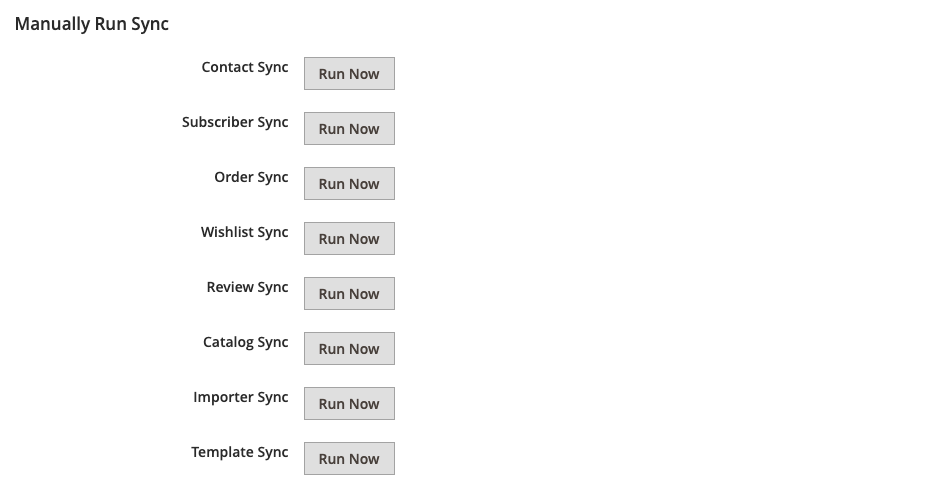The height and width of the screenshot is (487, 936).
Task: Start the Wishlist Sync manually
Action: pyautogui.click(x=349, y=239)
